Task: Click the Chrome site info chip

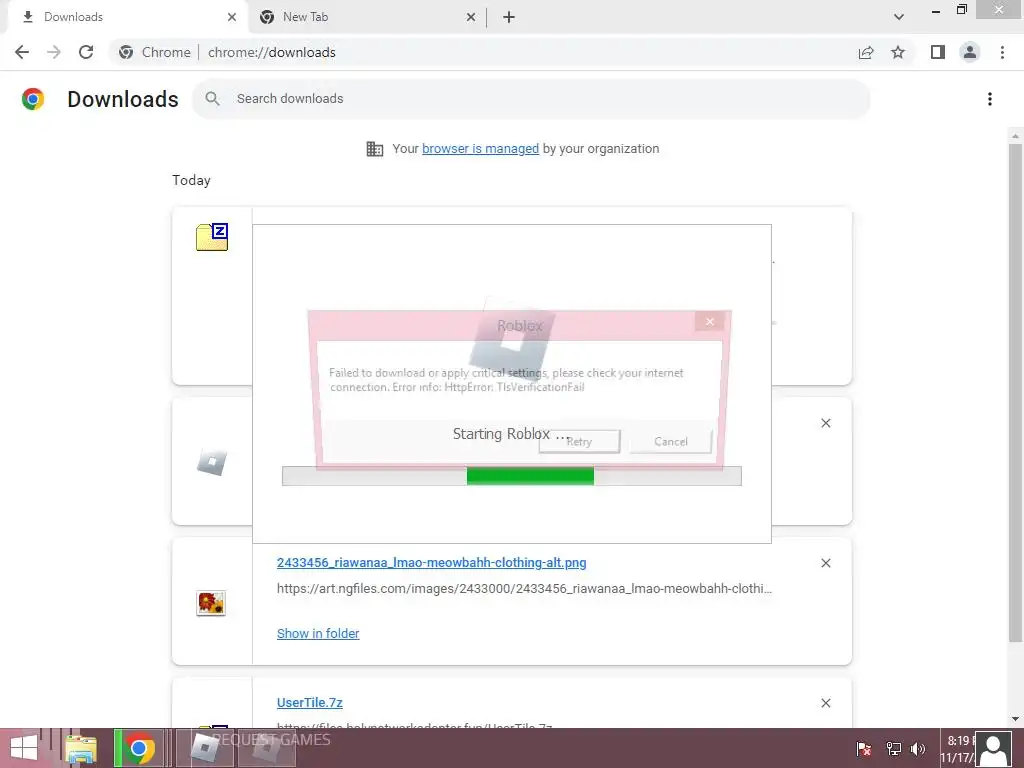Action: (155, 52)
